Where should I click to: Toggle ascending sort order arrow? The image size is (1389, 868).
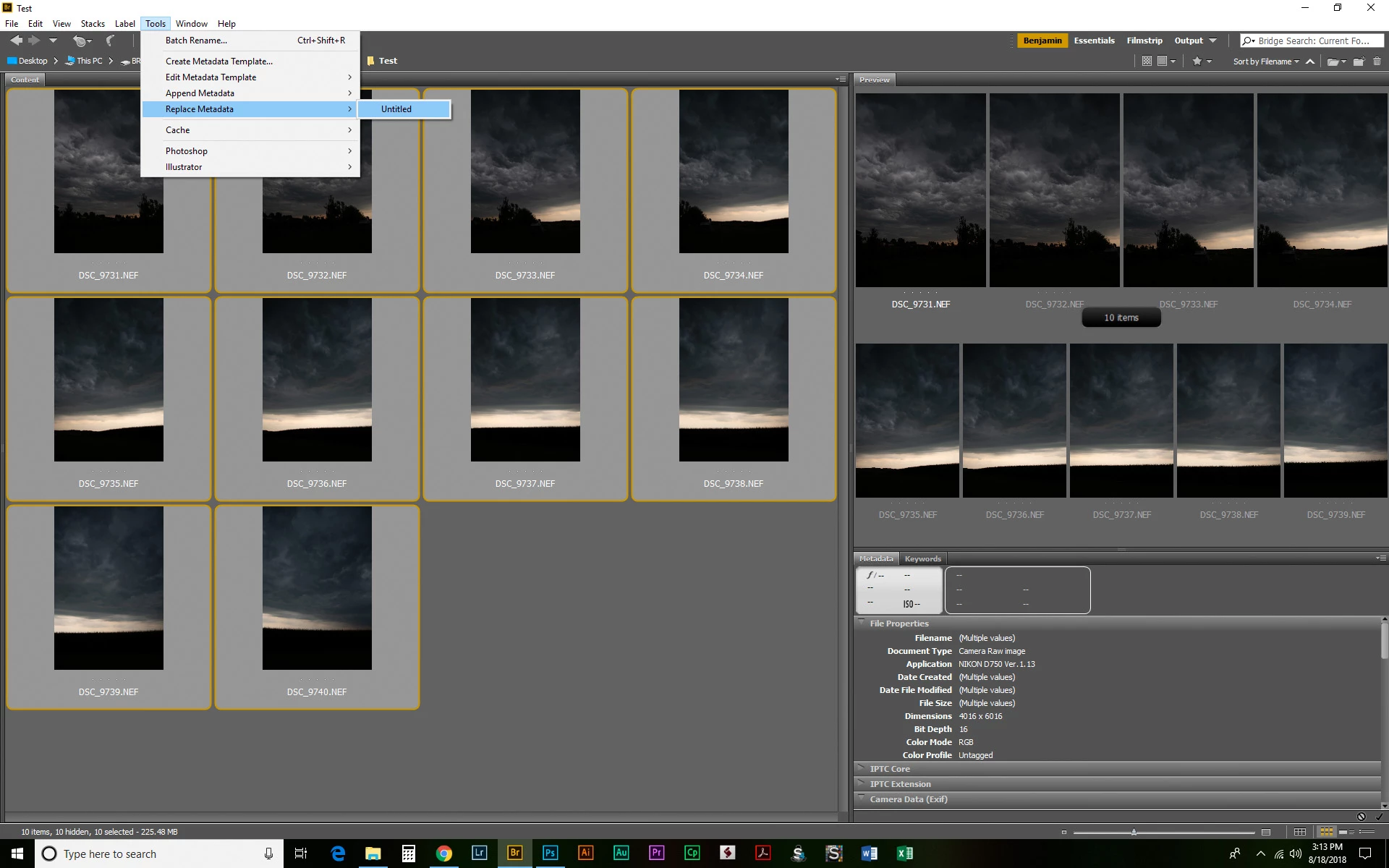click(x=1310, y=61)
